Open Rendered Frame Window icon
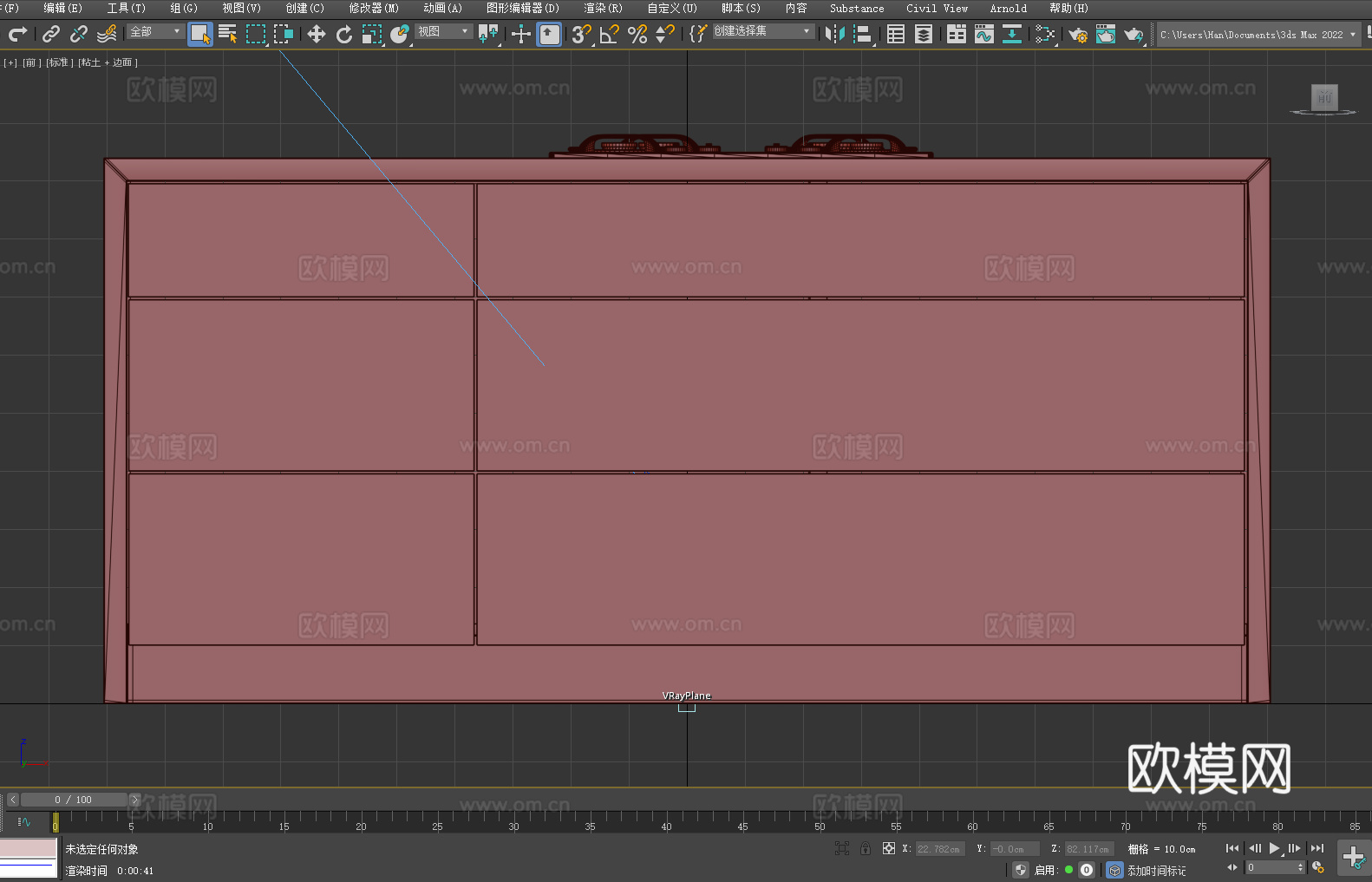Viewport: 1372px width, 882px height. click(x=1106, y=34)
